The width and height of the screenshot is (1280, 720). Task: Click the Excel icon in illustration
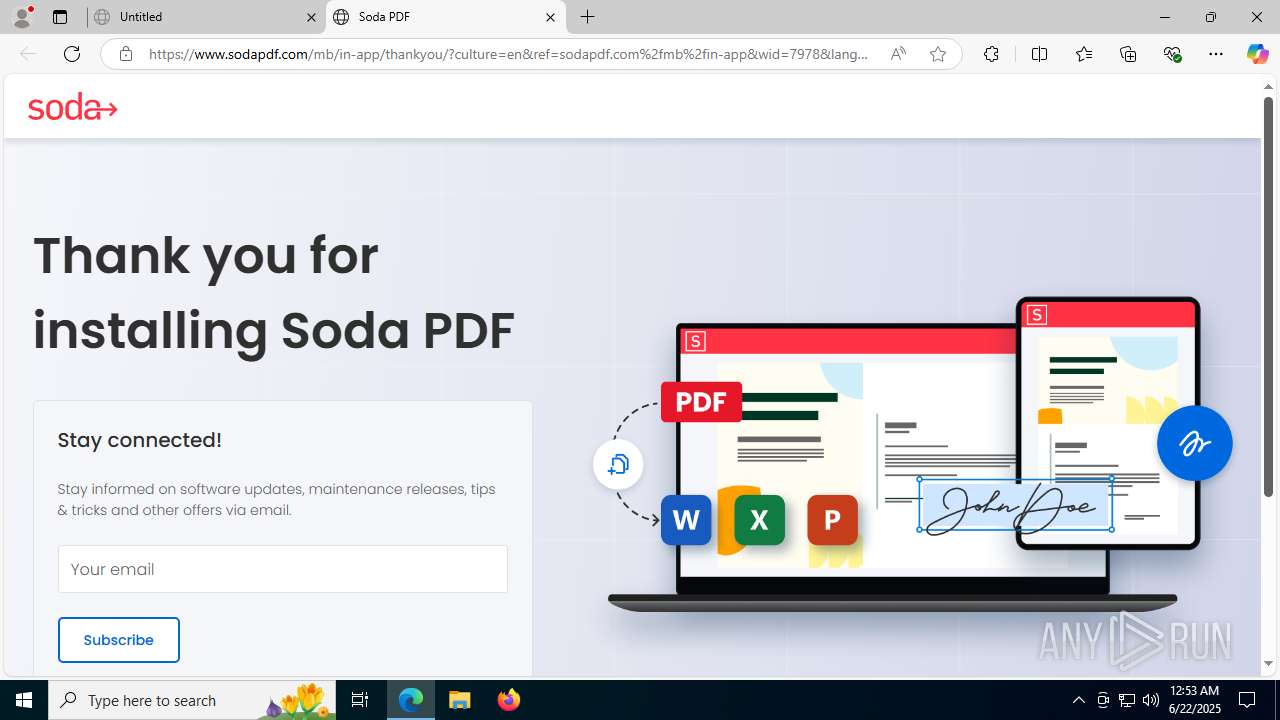point(759,519)
